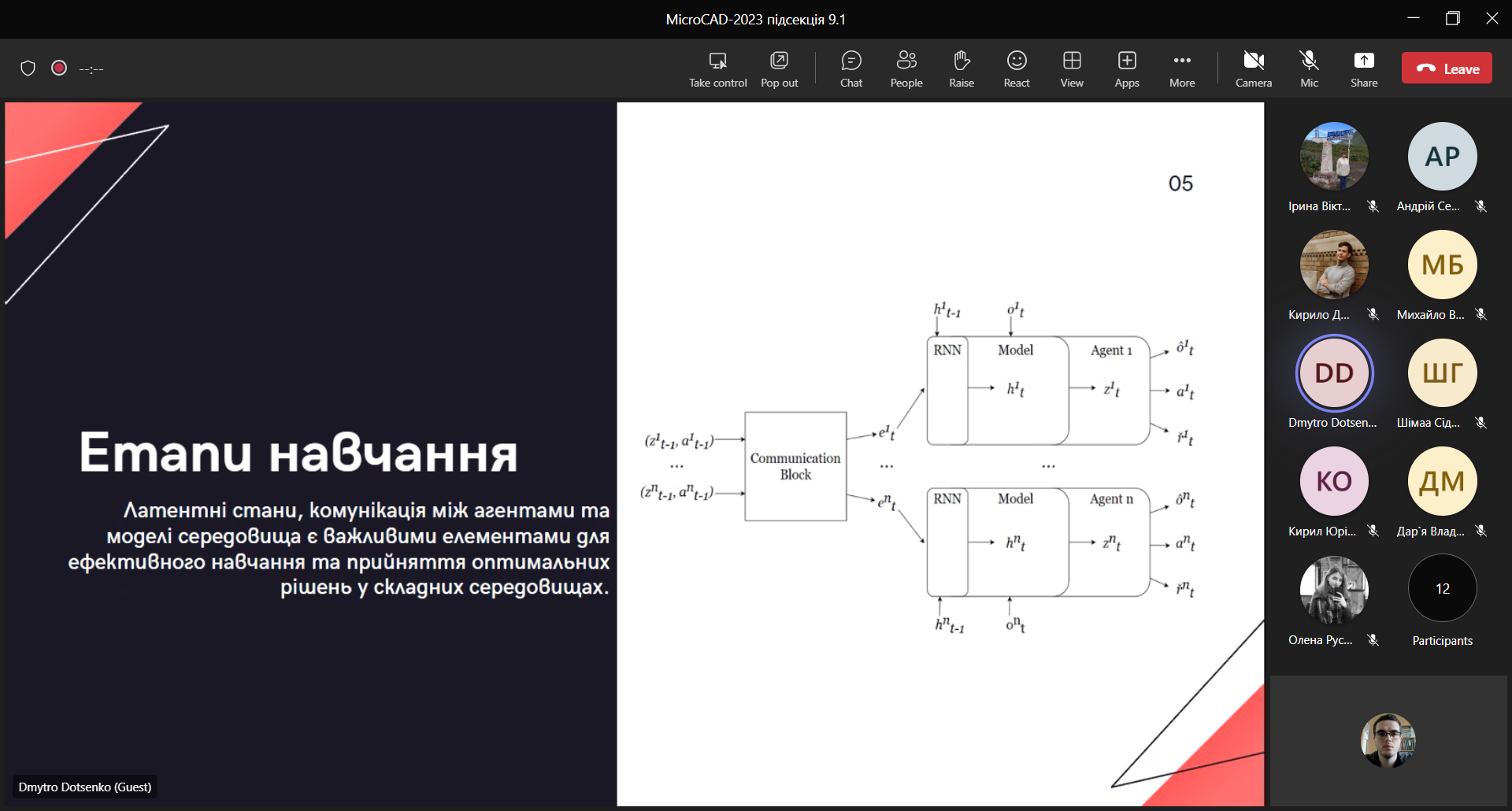Image resolution: width=1512 pixels, height=811 pixels.
Task: Select the МБ participant tile
Action: 1442,265
